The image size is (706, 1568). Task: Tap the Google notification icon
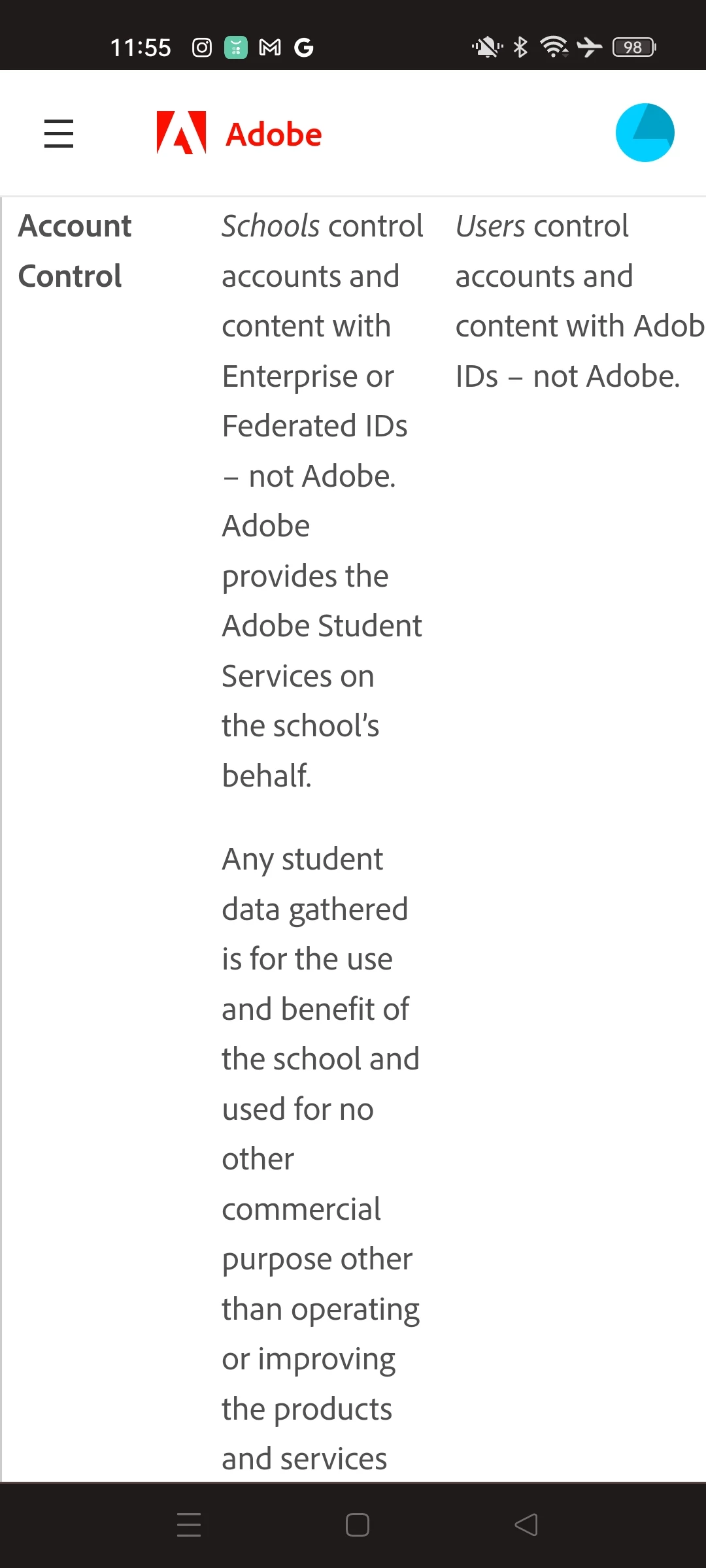(304, 48)
